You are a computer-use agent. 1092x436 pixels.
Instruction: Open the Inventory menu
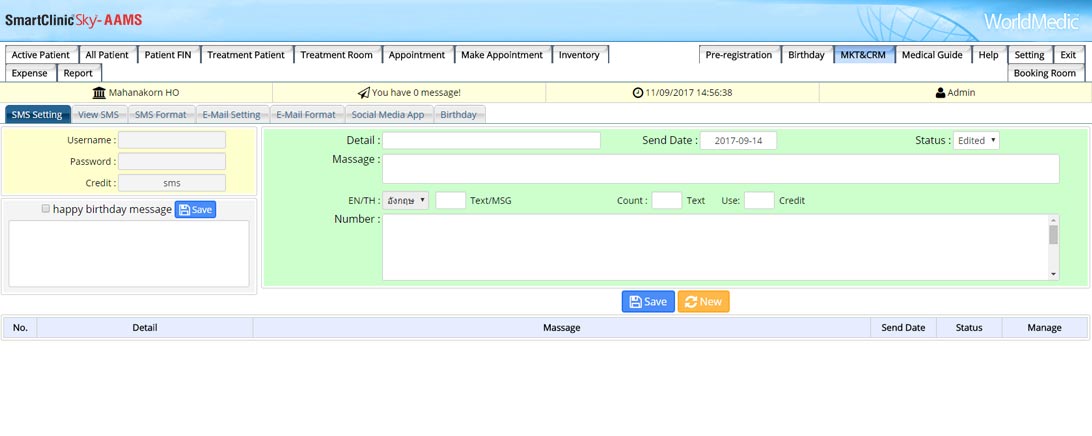[x=579, y=55]
